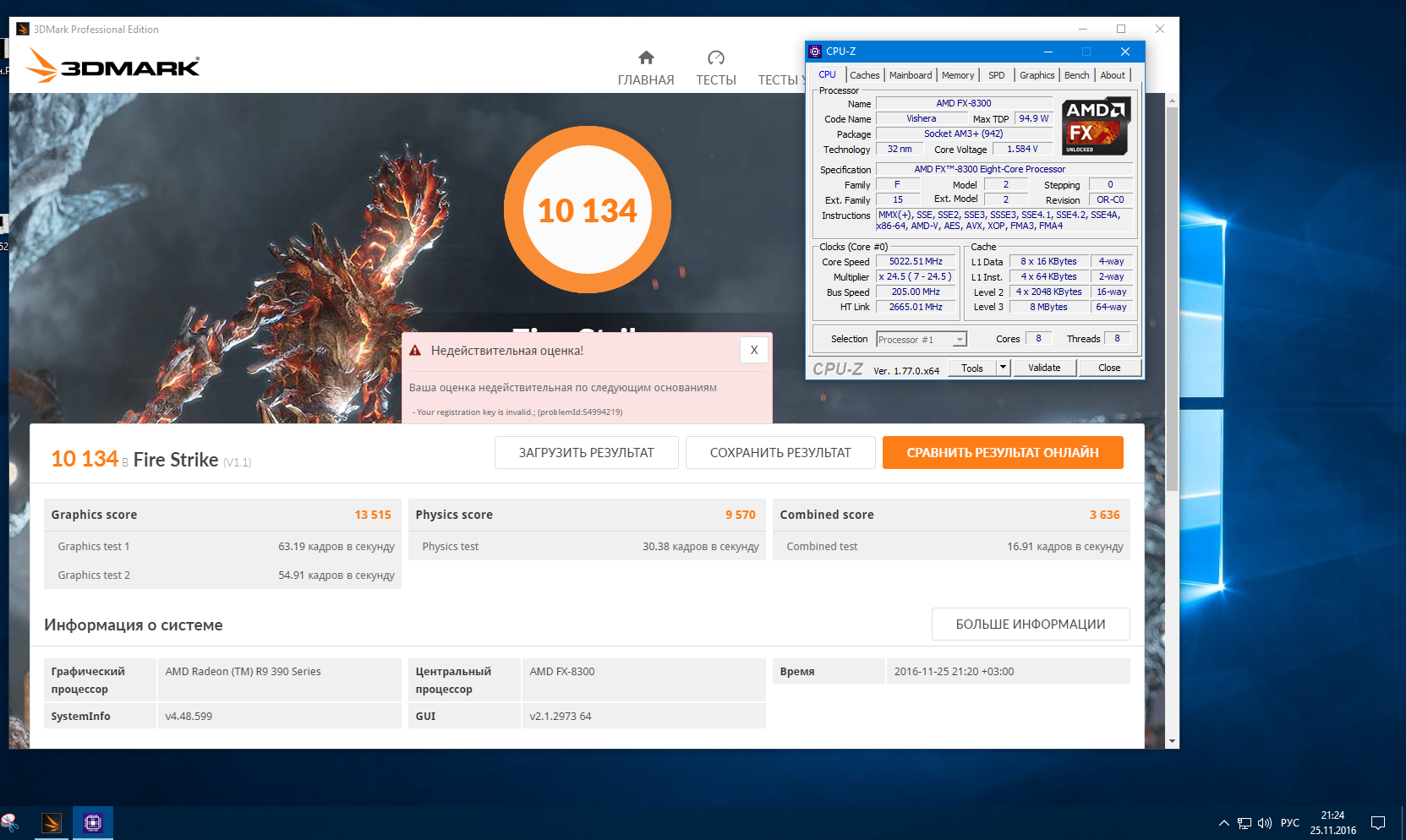Viewport: 1406px width, 840px height.
Task: Open the Bench tab in CPU-Z
Action: click(1077, 75)
